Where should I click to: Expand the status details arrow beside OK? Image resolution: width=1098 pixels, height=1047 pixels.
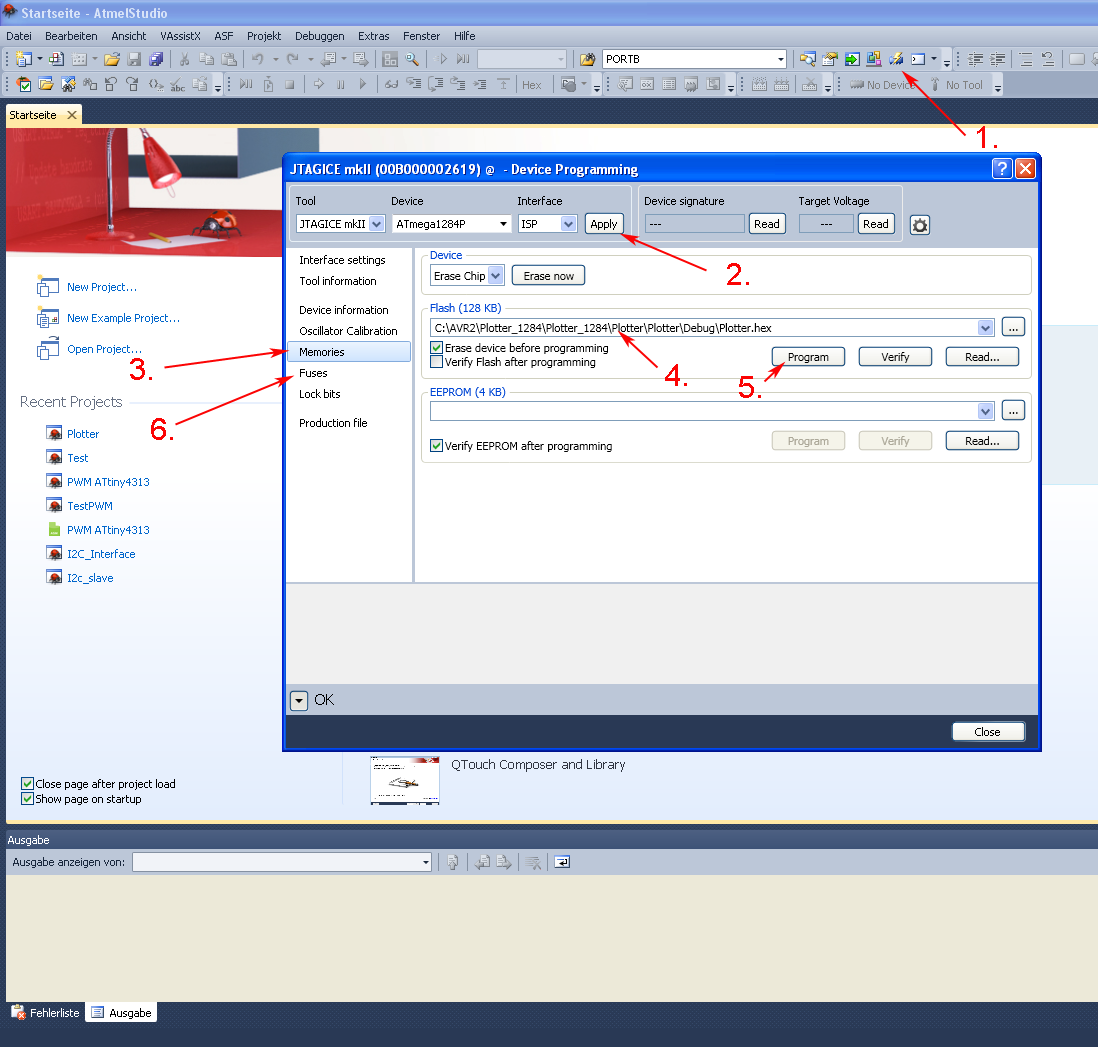click(x=298, y=700)
